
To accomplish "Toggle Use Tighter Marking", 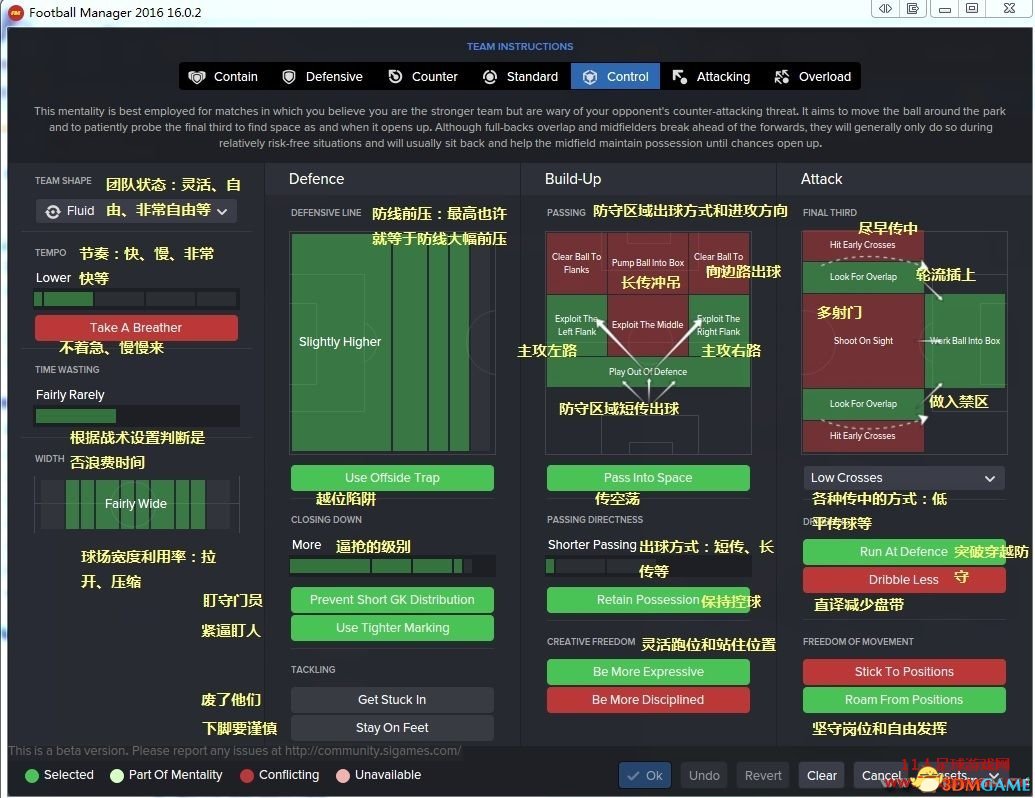I will (392, 628).
